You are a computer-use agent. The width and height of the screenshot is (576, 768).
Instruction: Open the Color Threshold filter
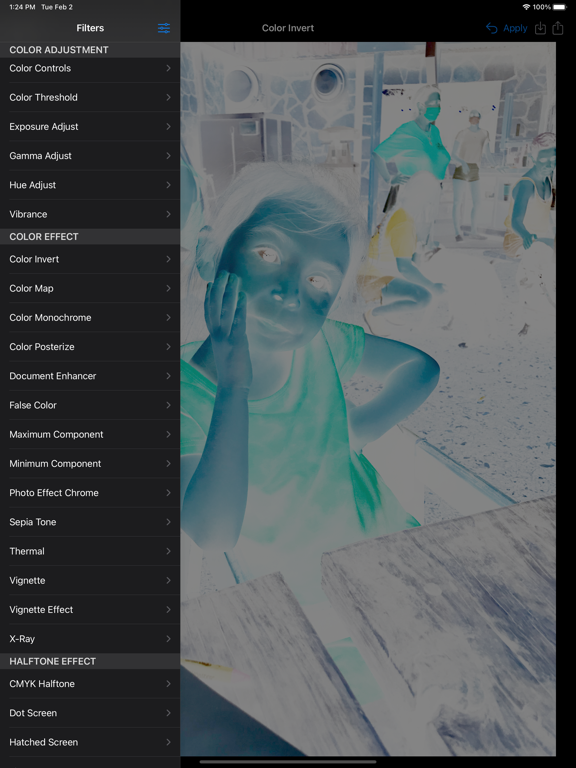click(x=90, y=97)
